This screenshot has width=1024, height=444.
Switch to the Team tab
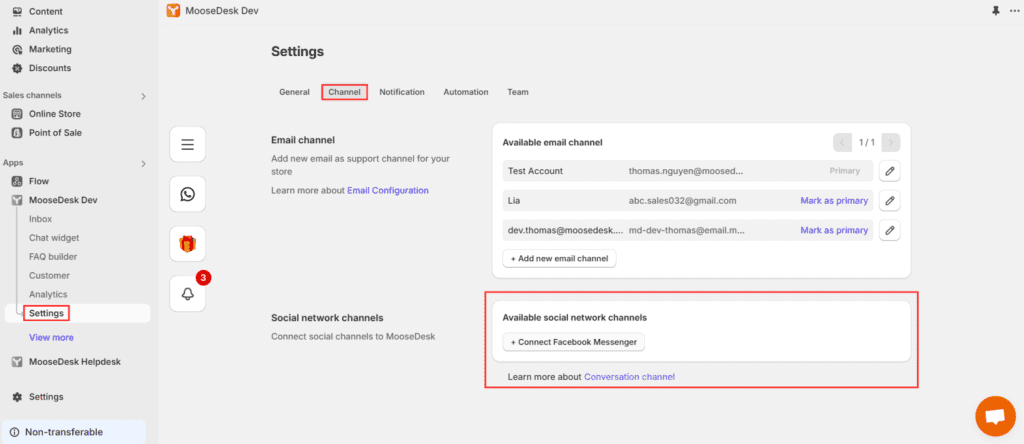click(x=518, y=92)
